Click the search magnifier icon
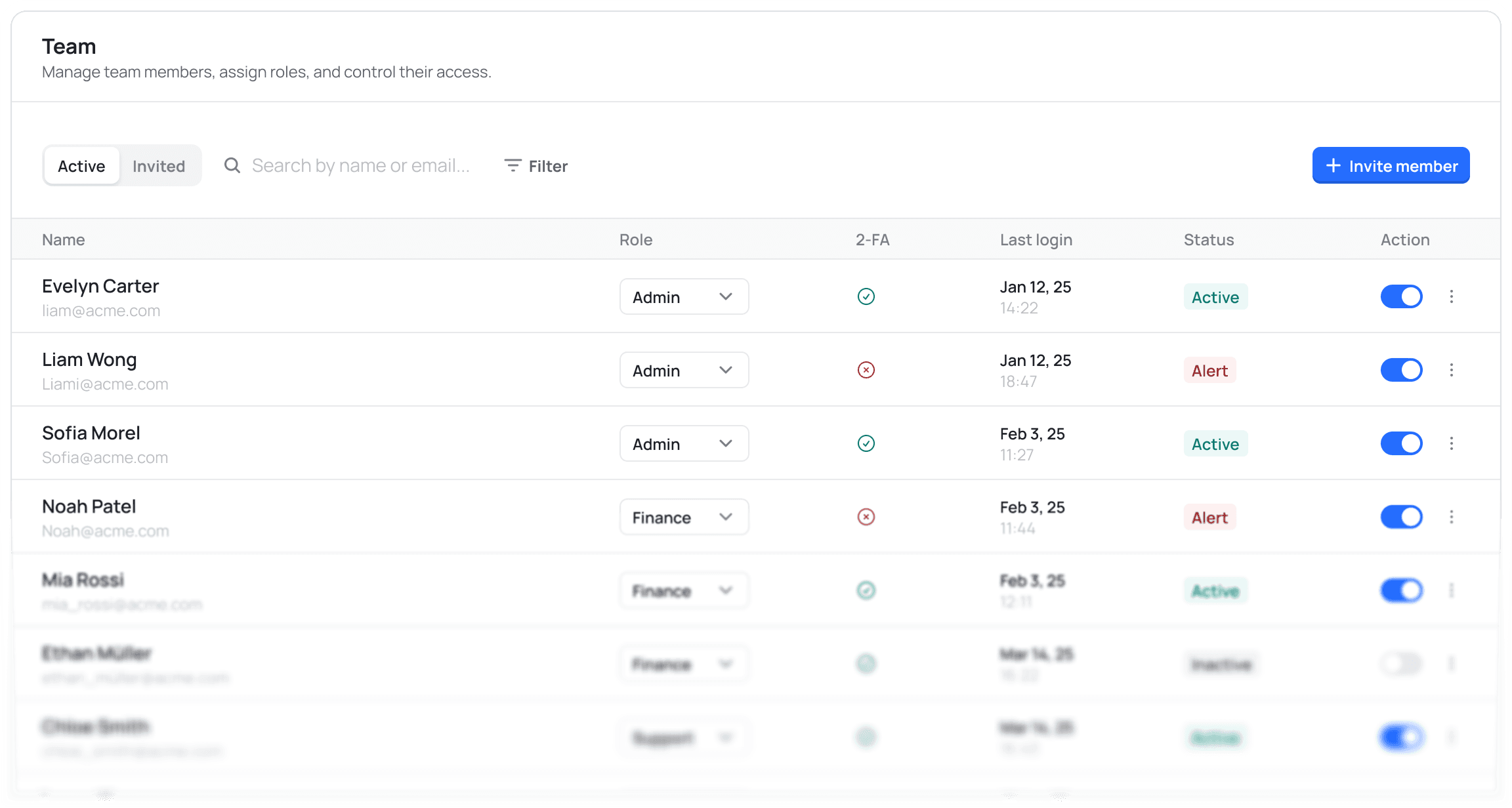Viewport: 1512px width, 808px height. point(232,165)
